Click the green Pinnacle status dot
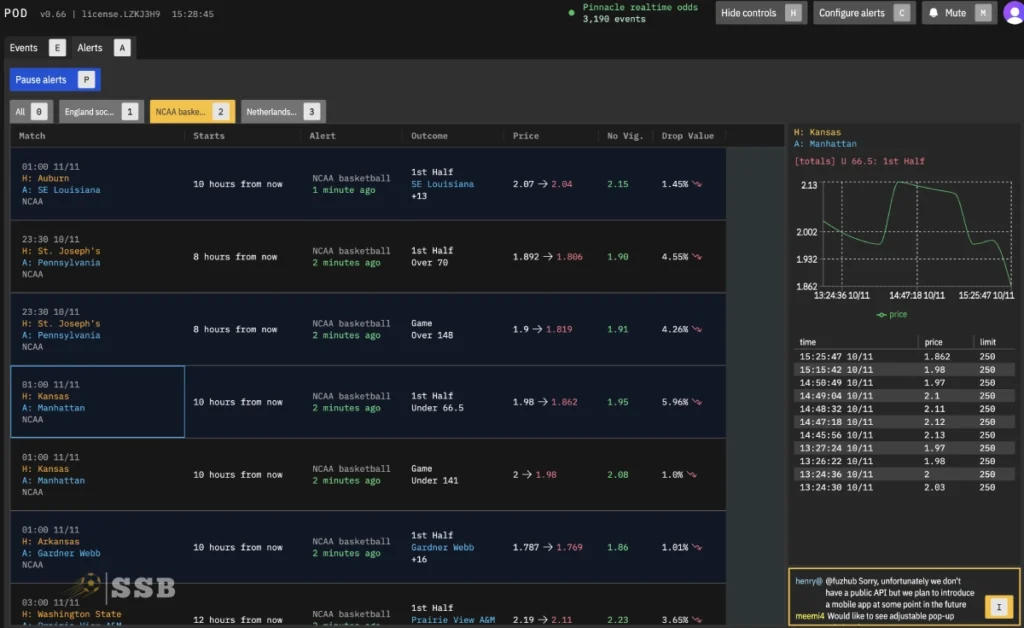Viewport: 1024px width, 628px height. click(571, 13)
